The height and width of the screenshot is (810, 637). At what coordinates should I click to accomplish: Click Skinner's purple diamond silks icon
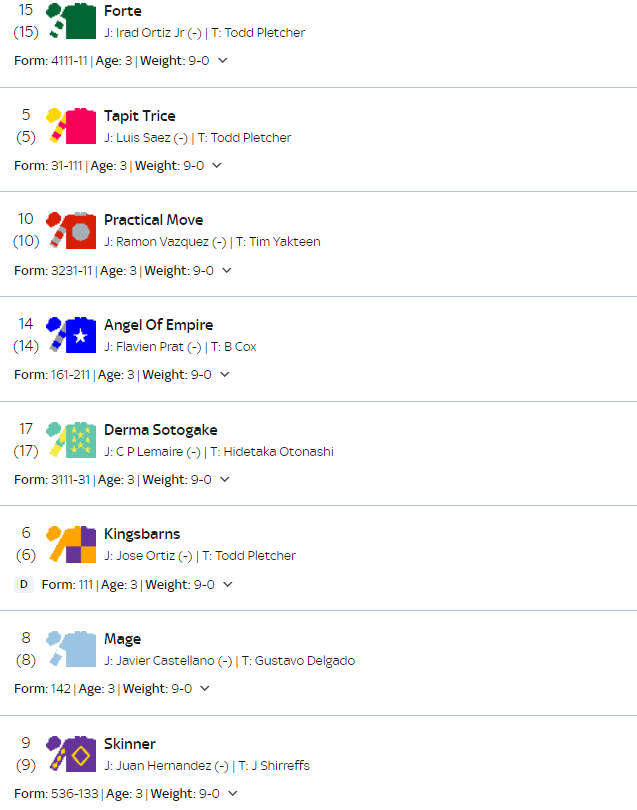71,754
